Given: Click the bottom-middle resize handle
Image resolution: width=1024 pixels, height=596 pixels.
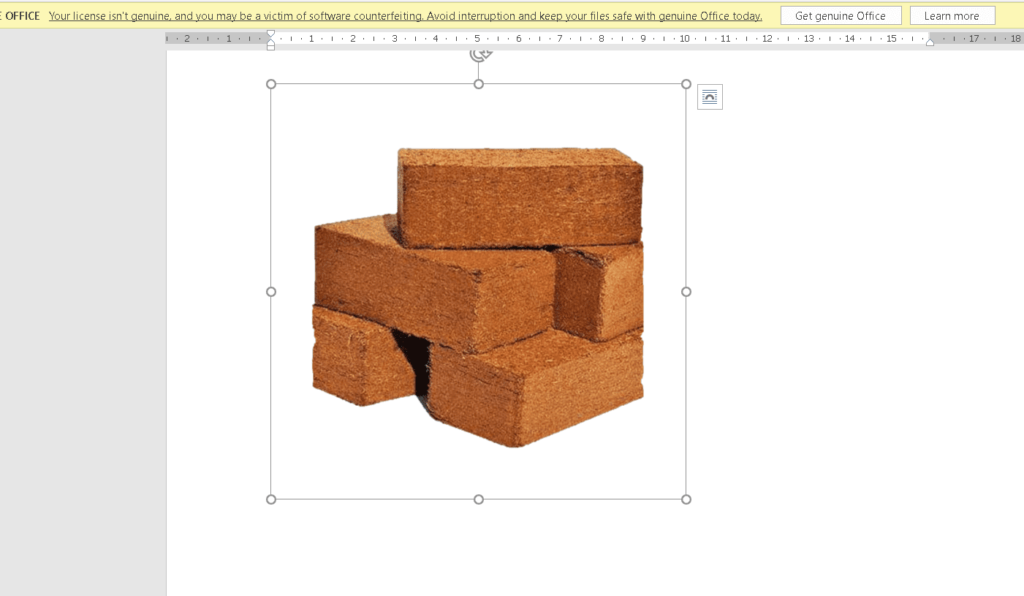Looking at the screenshot, I should tap(479, 499).
